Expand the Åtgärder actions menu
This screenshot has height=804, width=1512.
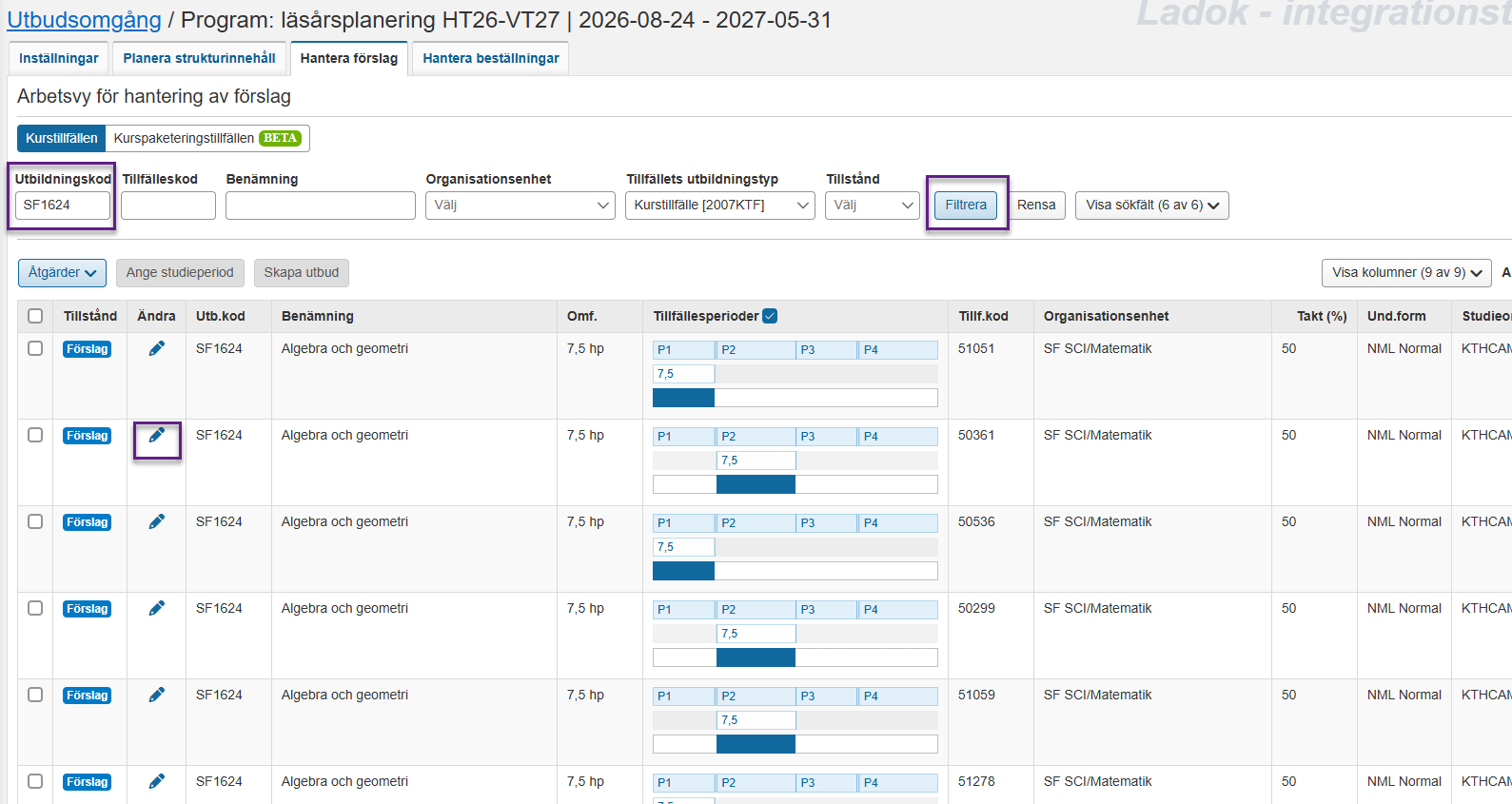(62, 273)
